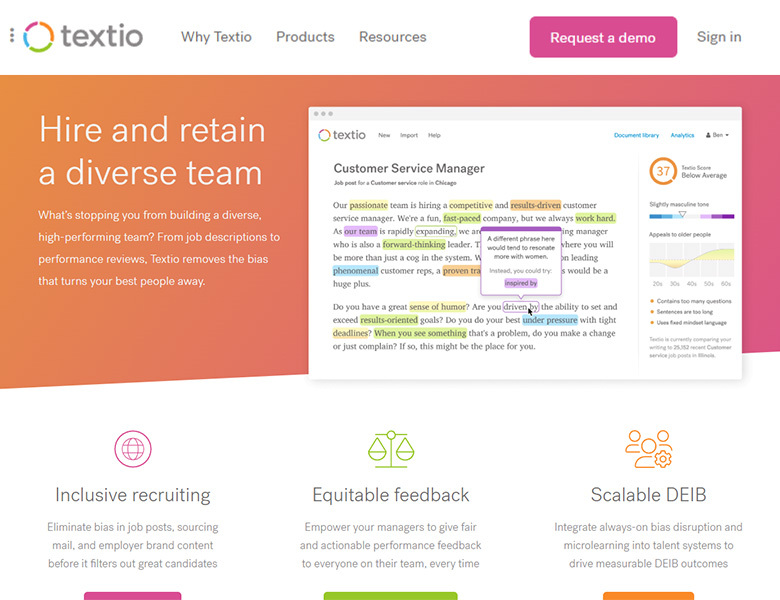Click the 'Inclusive recruiting' heading

133,495
